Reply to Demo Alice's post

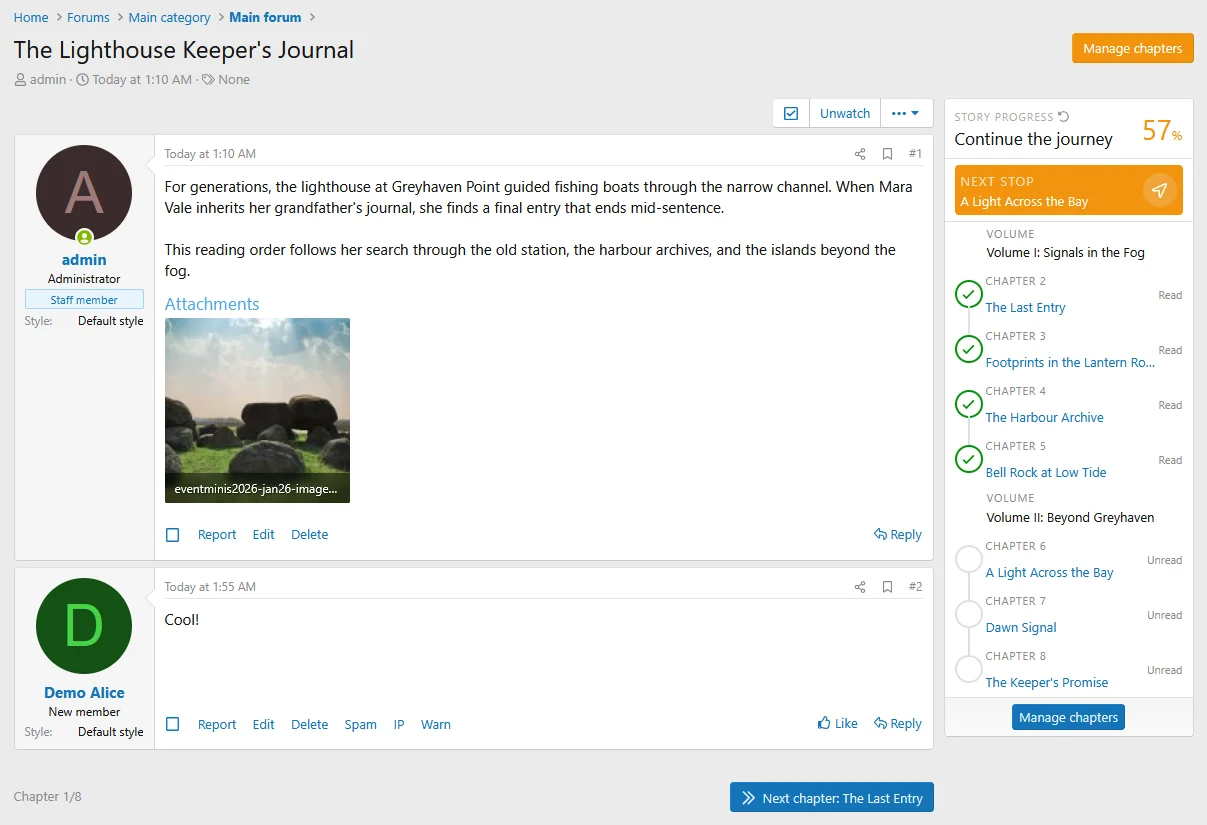(x=898, y=724)
